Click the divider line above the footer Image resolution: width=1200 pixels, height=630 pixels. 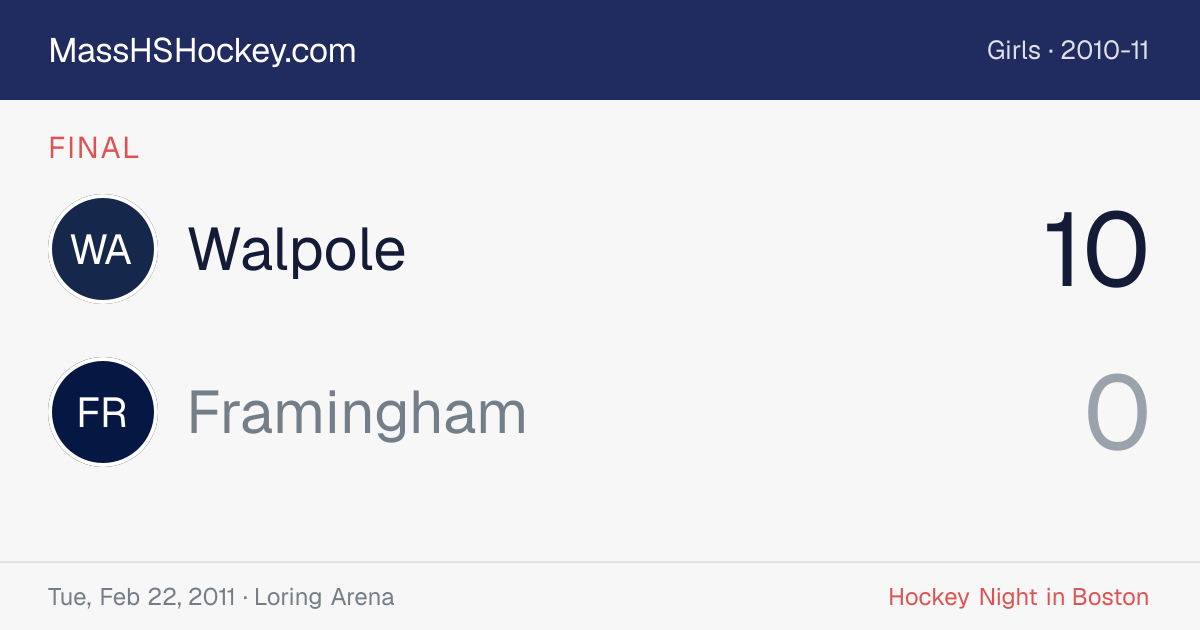coord(600,562)
